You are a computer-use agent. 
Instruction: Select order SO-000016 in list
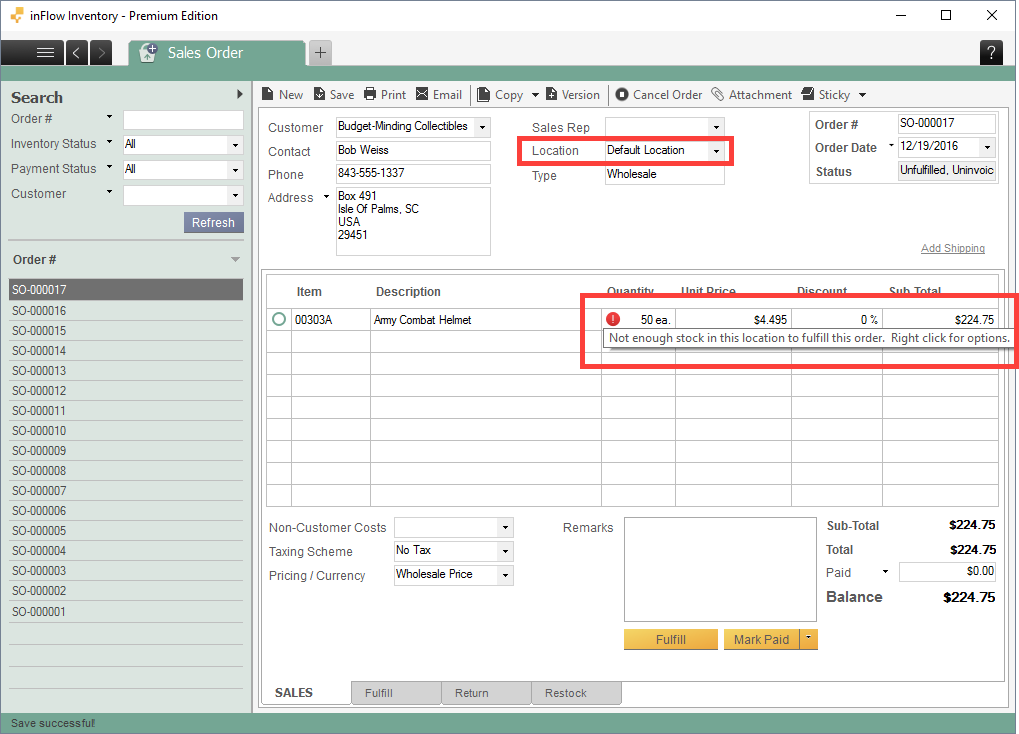tap(126, 311)
